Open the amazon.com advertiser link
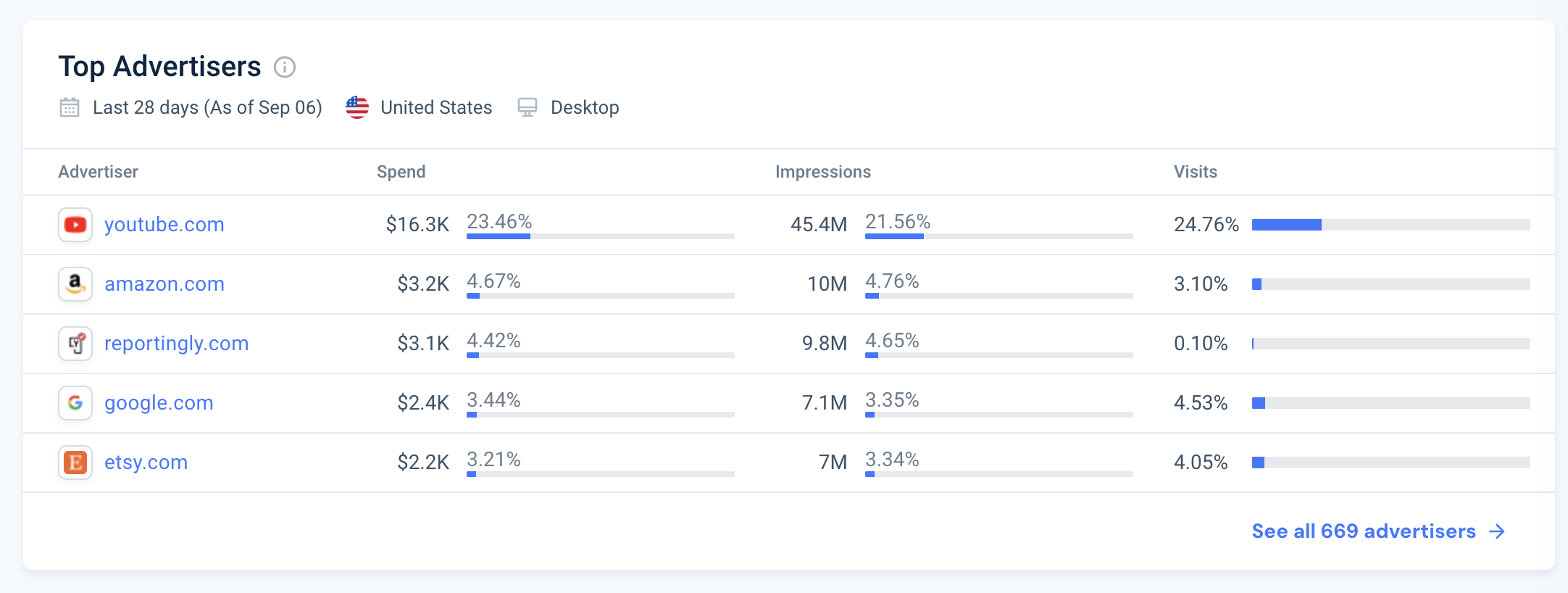Viewport: 1568px width, 593px height. click(x=164, y=284)
